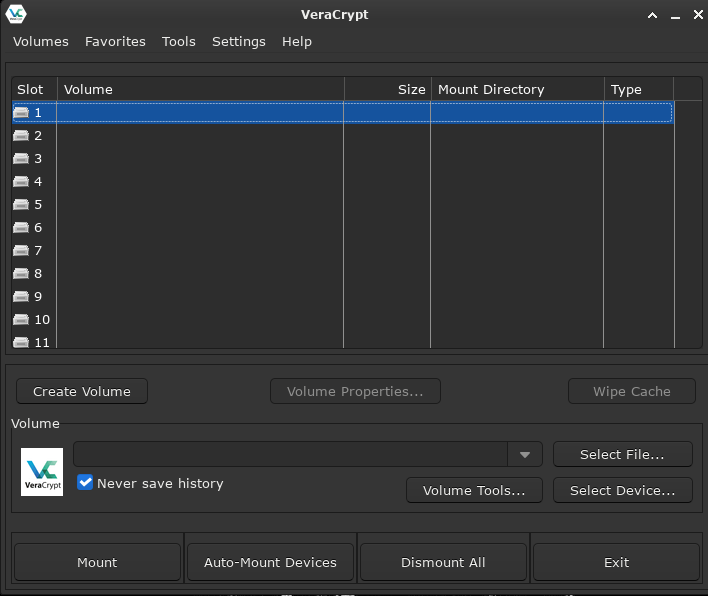Viewport: 708px width, 596px height.
Task: Focus the volume path input field
Action: coord(290,454)
